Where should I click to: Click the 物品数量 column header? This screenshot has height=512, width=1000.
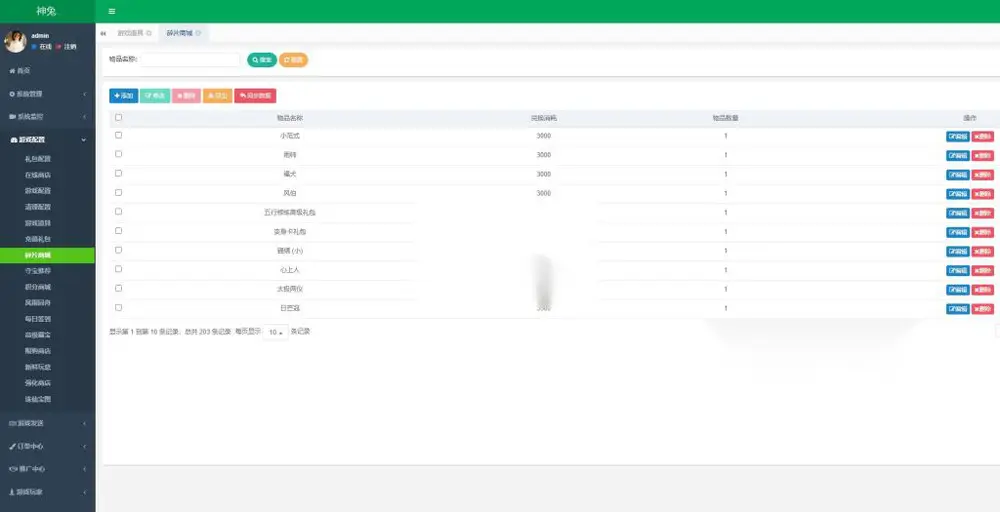[x=725, y=118]
